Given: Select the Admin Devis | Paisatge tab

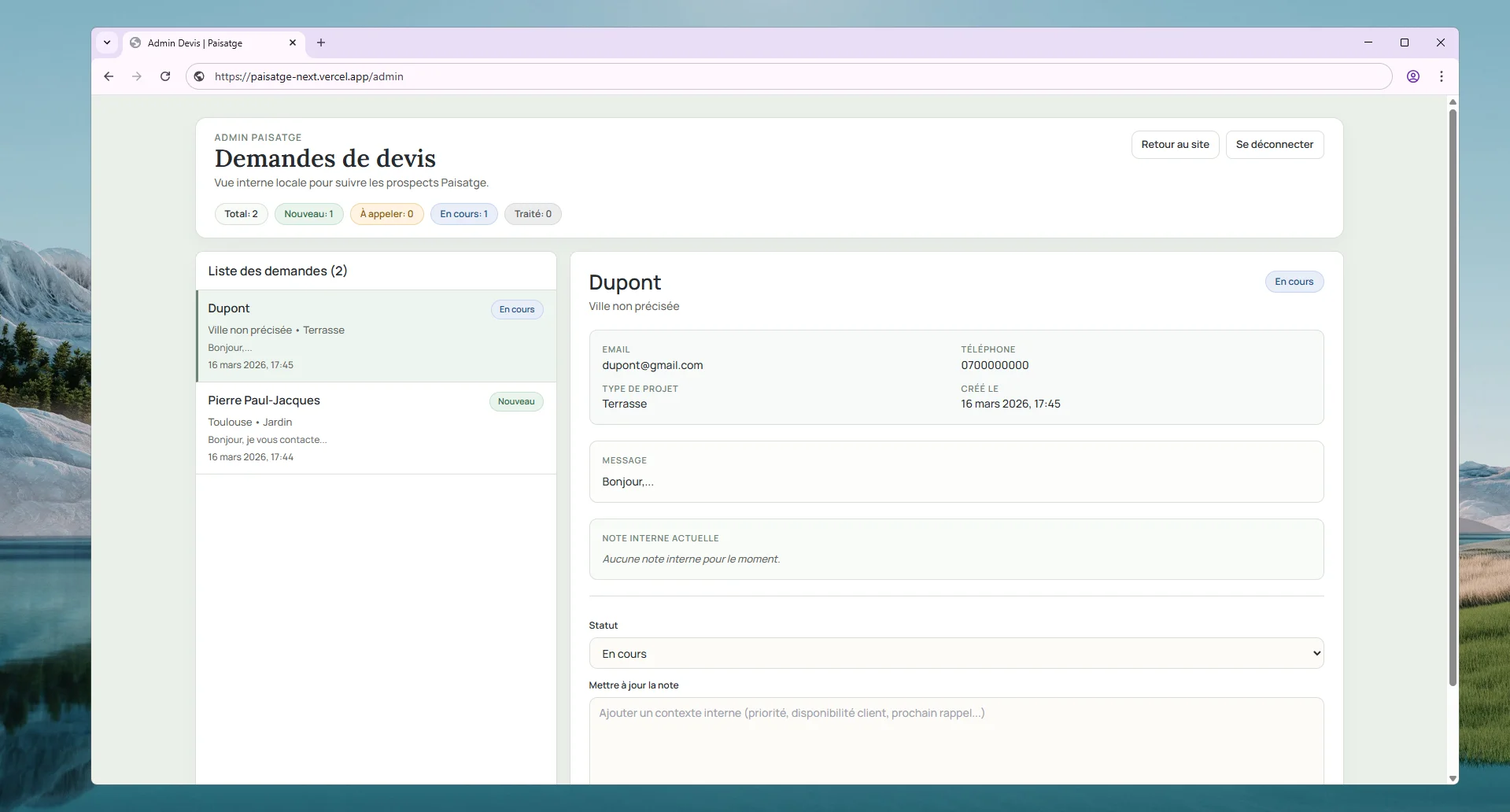Looking at the screenshot, I should (x=205, y=43).
